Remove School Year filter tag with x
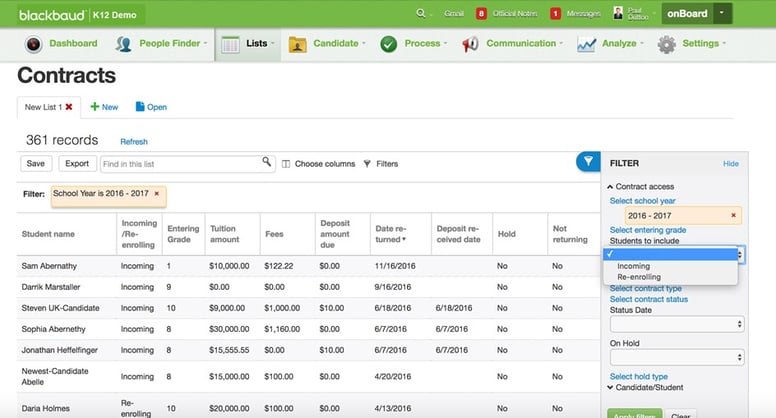 point(156,192)
